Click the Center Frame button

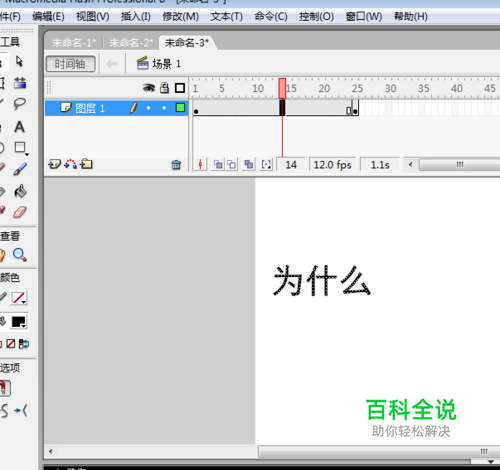tap(200, 164)
